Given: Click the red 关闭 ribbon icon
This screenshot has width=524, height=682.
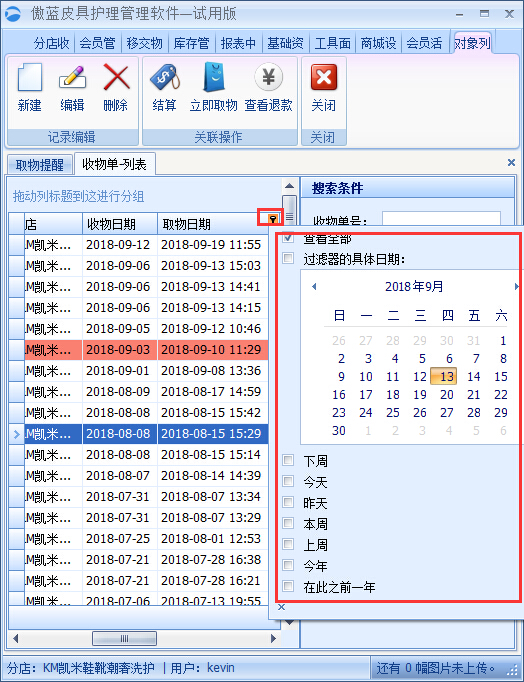Looking at the screenshot, I should point(324,77).
